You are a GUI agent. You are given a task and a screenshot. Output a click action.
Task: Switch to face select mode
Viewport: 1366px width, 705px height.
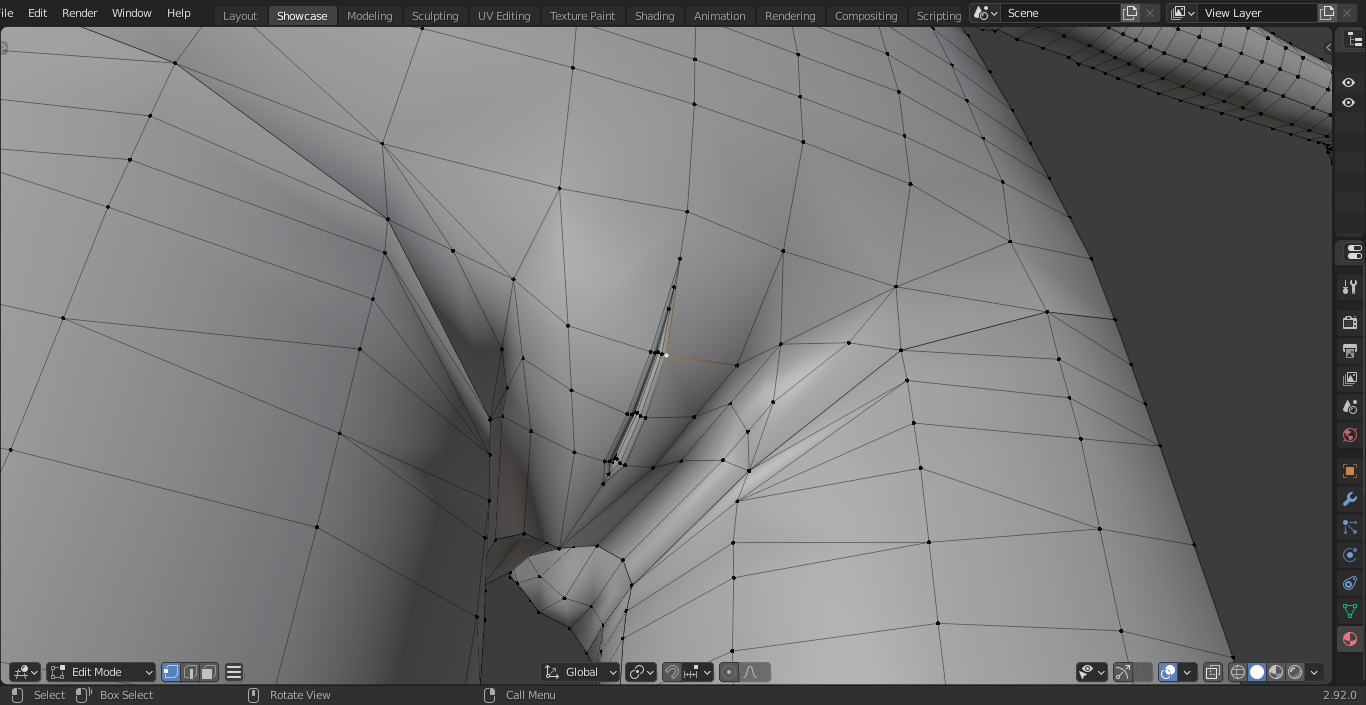pyautogui.click(x=208, y=672)
